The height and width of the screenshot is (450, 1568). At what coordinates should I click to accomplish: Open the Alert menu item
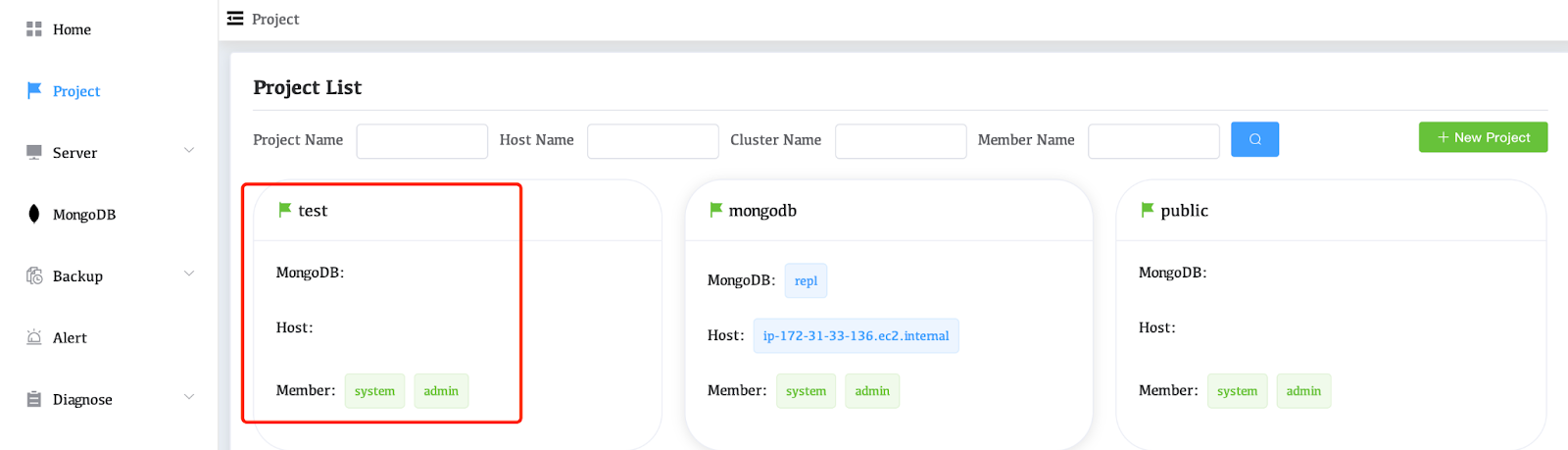70,337
